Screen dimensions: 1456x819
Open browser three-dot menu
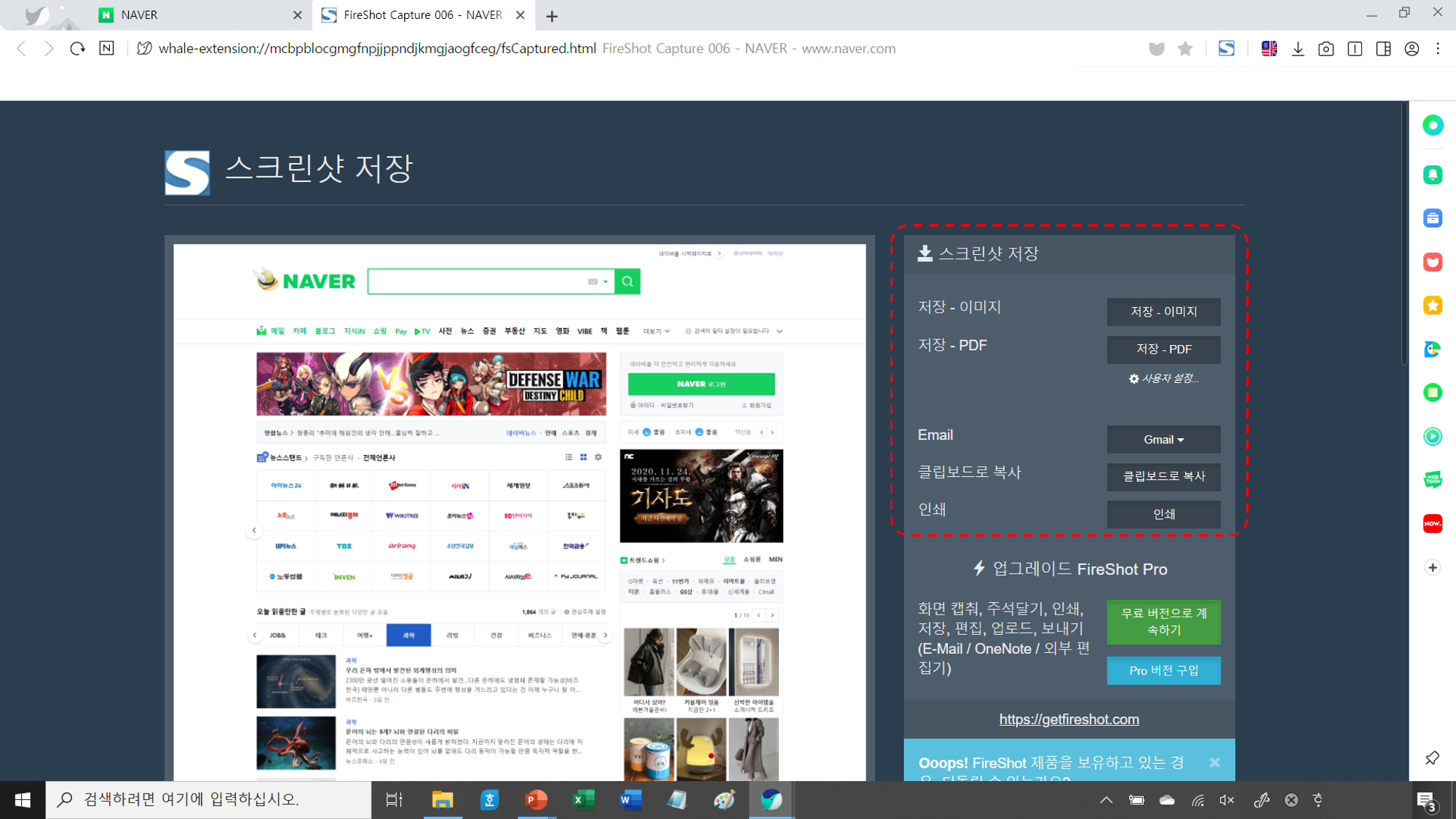(1438, 49)
